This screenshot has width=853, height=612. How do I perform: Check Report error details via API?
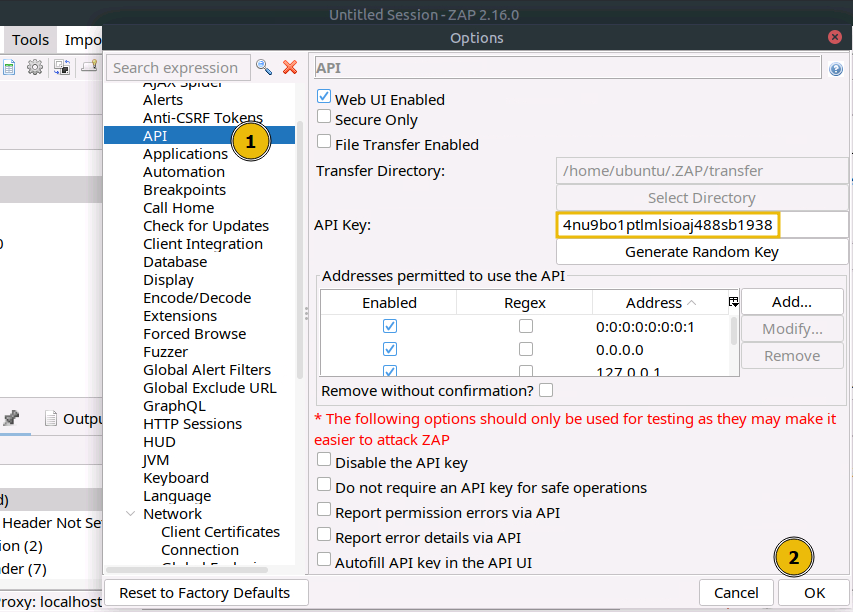324,535
